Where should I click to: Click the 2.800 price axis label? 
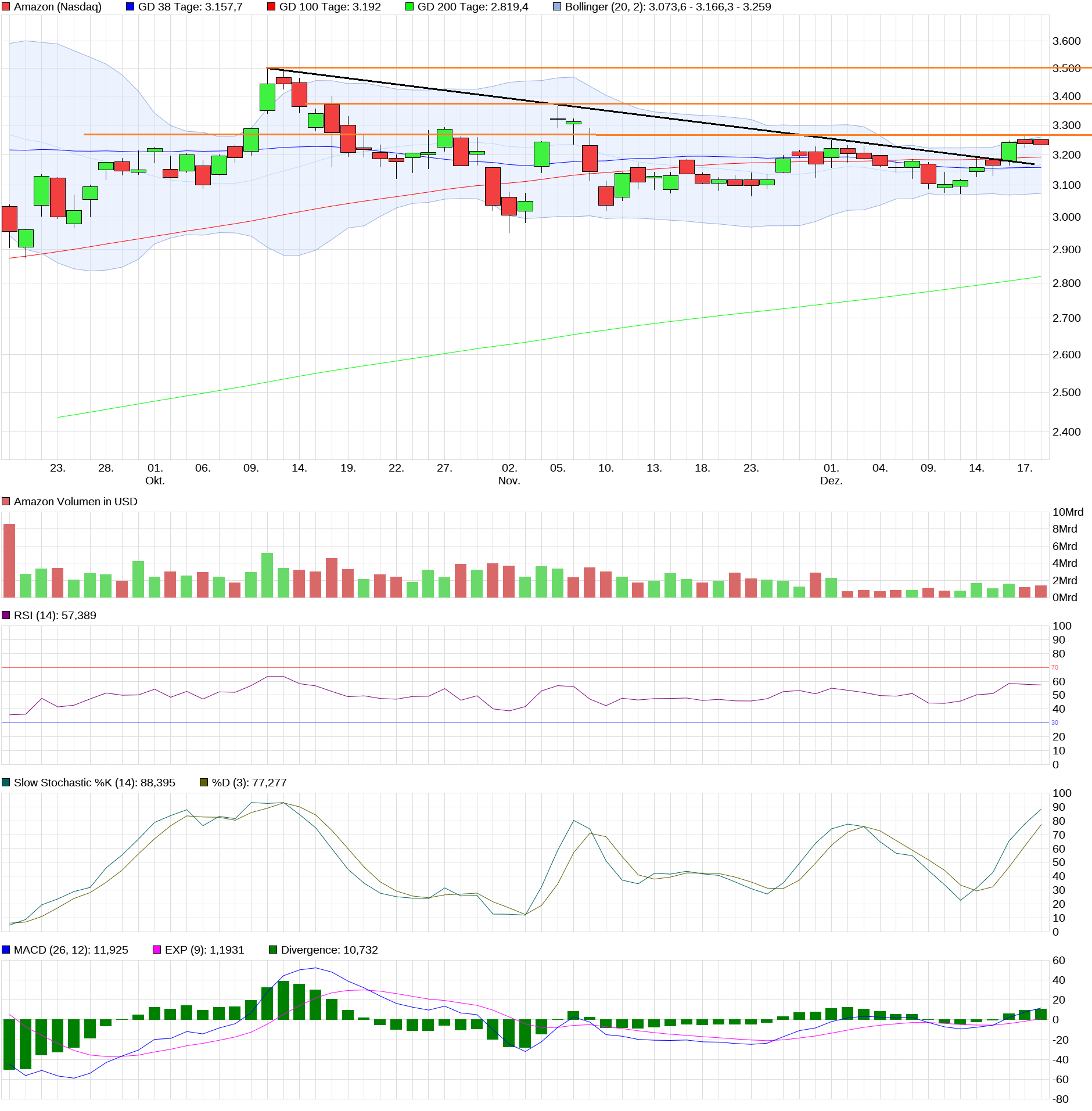pos(1066,283)
